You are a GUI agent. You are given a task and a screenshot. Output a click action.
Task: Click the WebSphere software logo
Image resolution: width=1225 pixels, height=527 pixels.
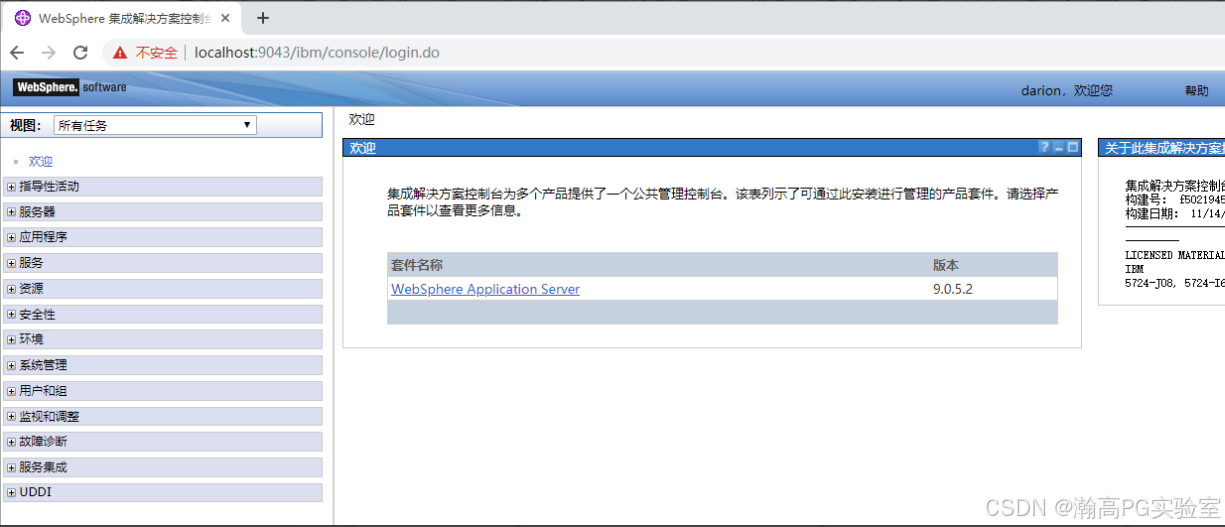click(70, 88)
